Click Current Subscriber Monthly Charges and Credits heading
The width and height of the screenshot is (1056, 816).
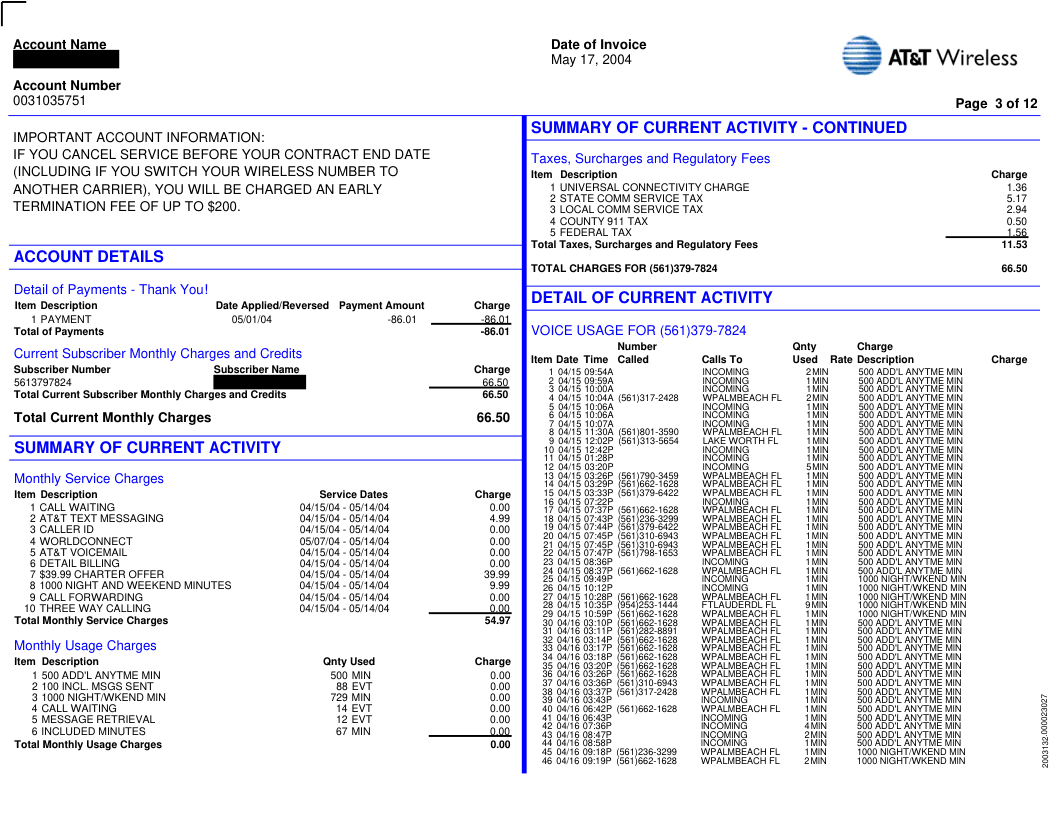tap(158, 354)
